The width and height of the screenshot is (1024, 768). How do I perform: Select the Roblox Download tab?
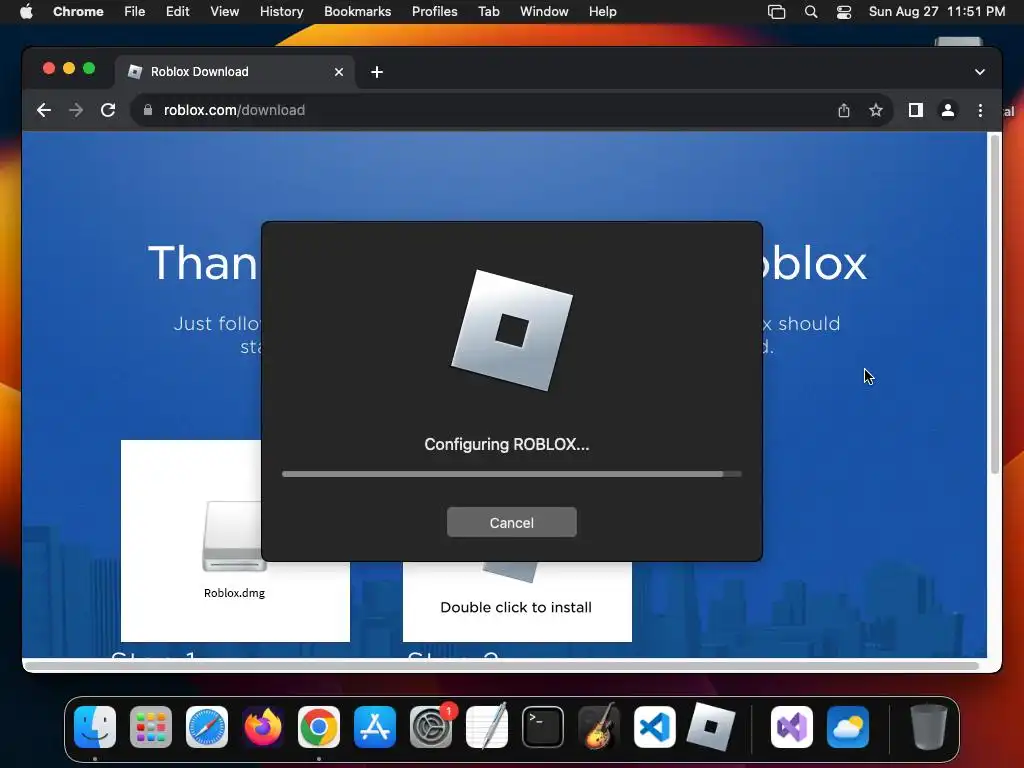(235, 72)
